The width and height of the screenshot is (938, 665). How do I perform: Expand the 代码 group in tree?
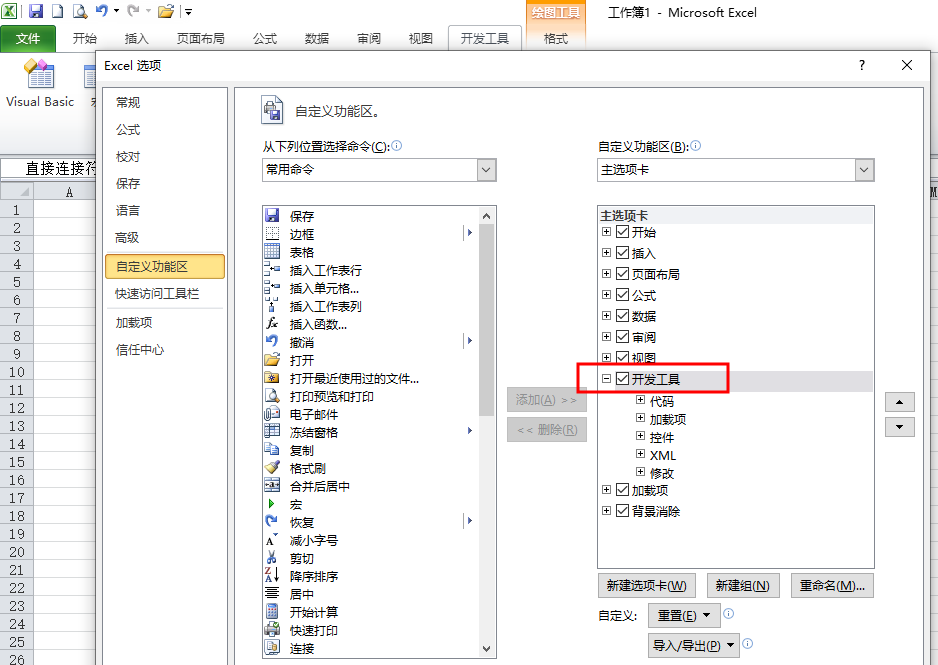click(x=641, y=401)
